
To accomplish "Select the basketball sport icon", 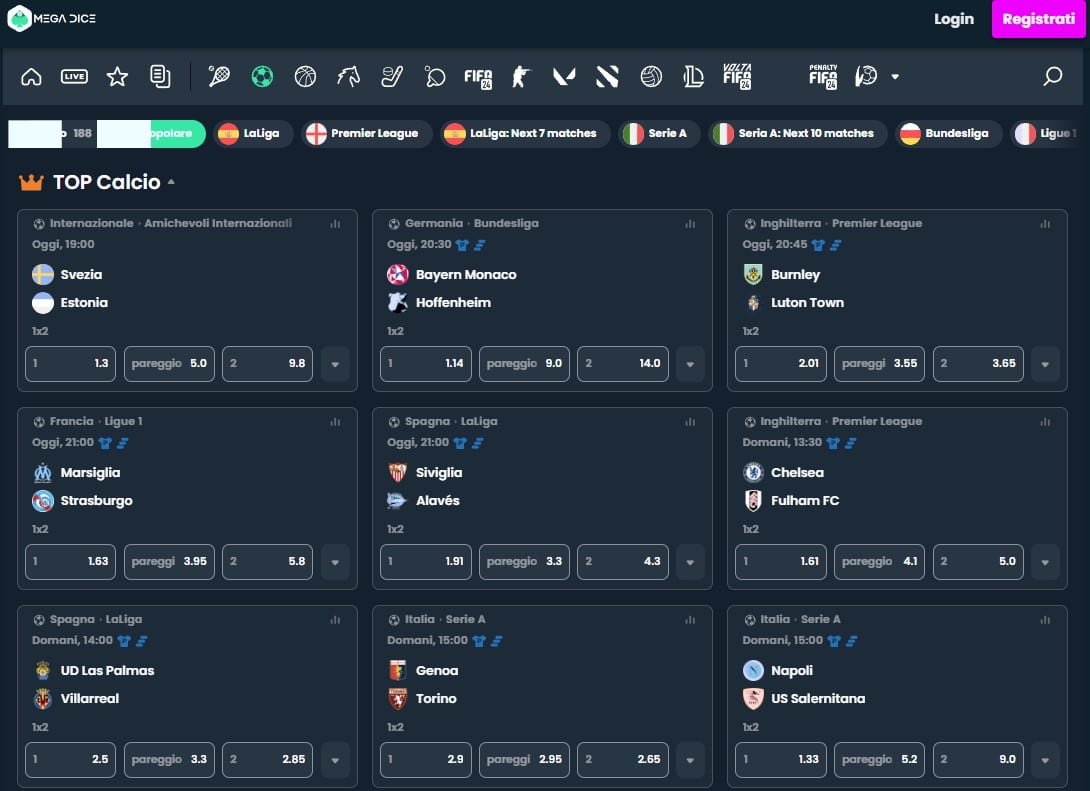I will [x=305, y=76].
